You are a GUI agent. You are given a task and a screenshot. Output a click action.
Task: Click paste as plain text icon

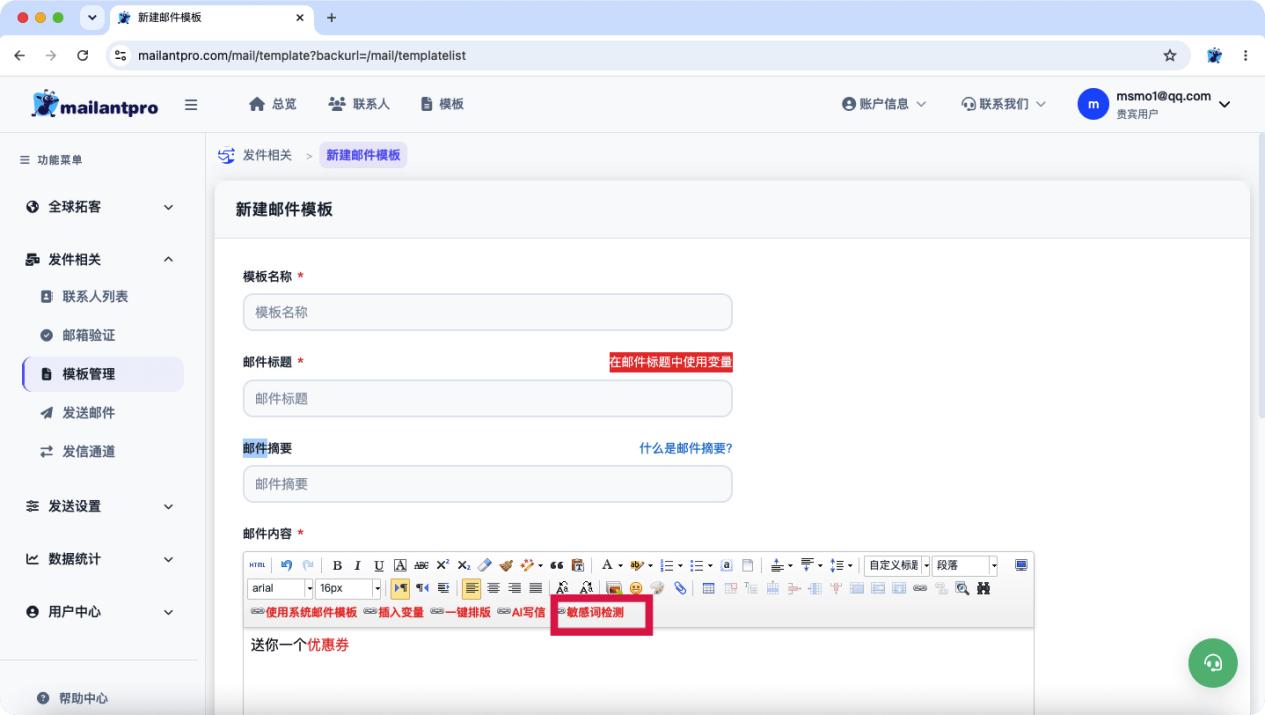click(x=577, y=565)
